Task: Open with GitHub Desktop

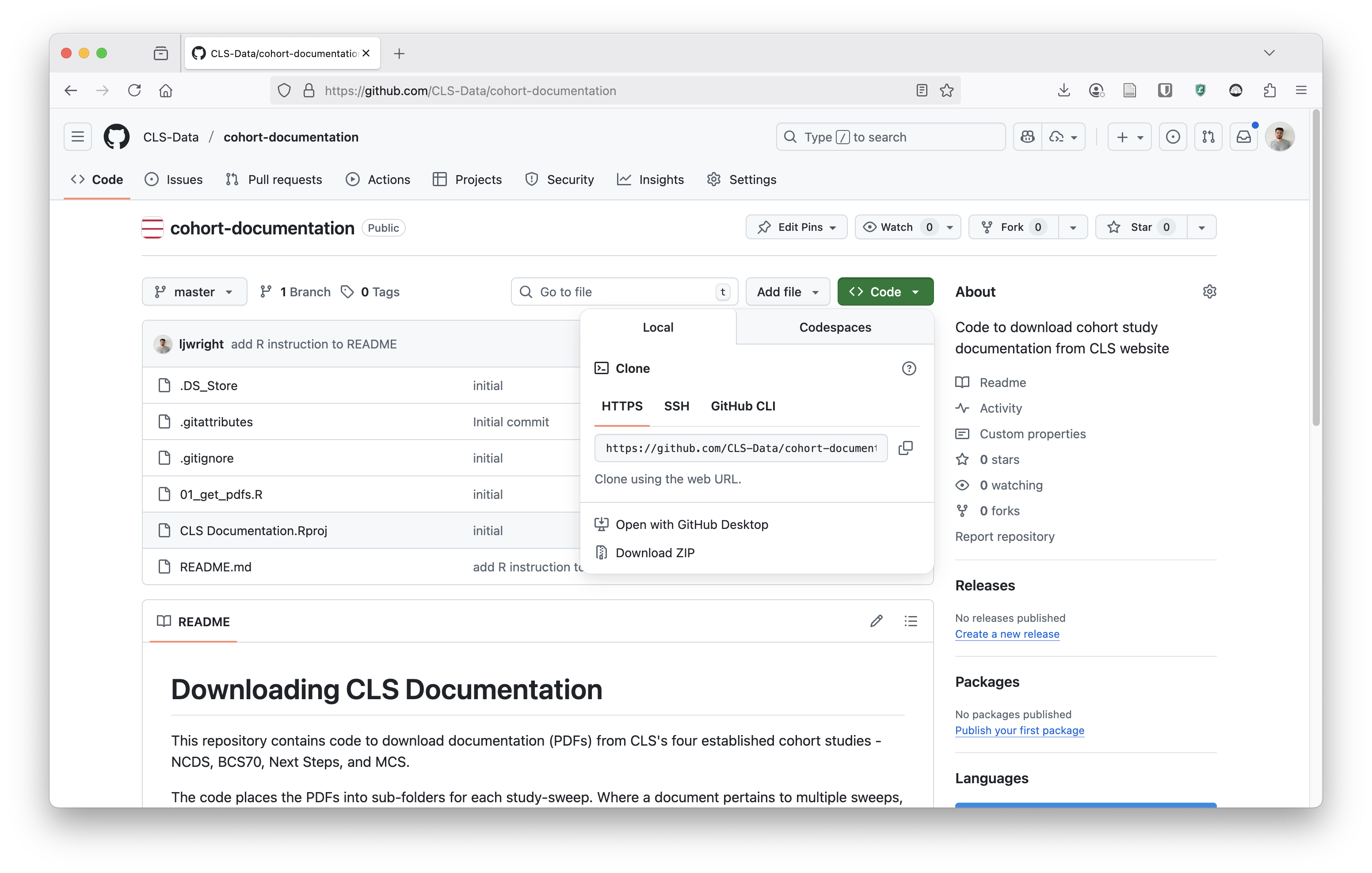Action: click(682, 524)
